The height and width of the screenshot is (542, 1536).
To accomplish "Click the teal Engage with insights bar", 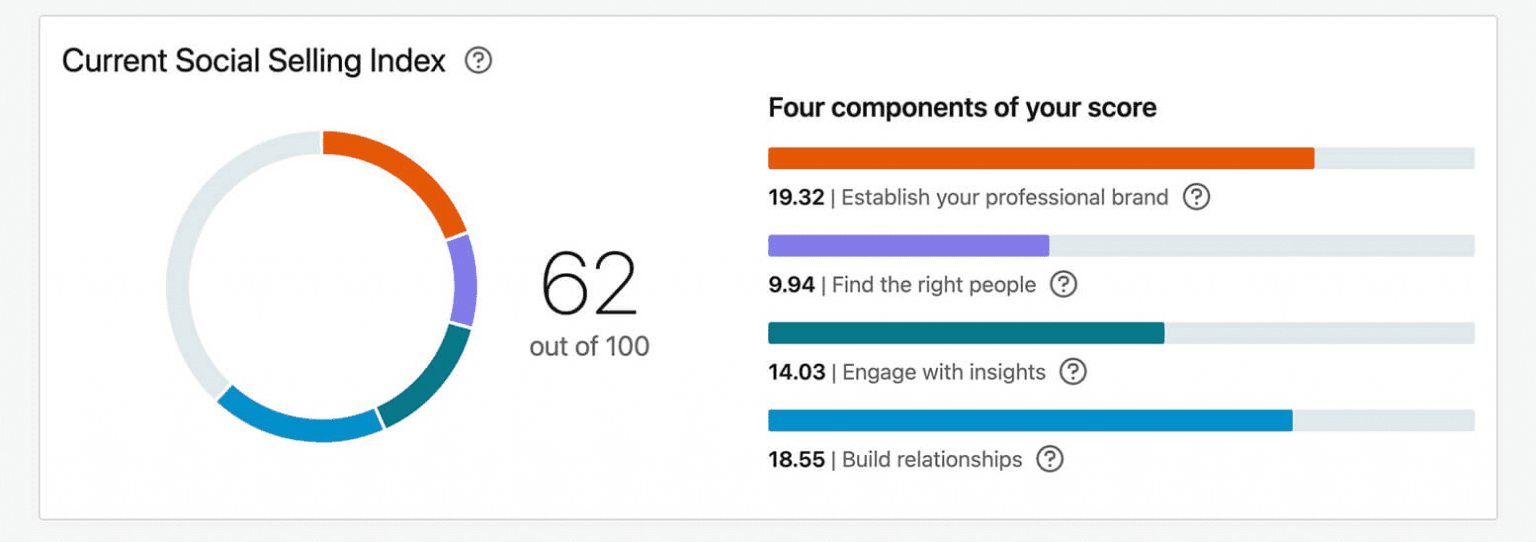I will coord(965,333).
